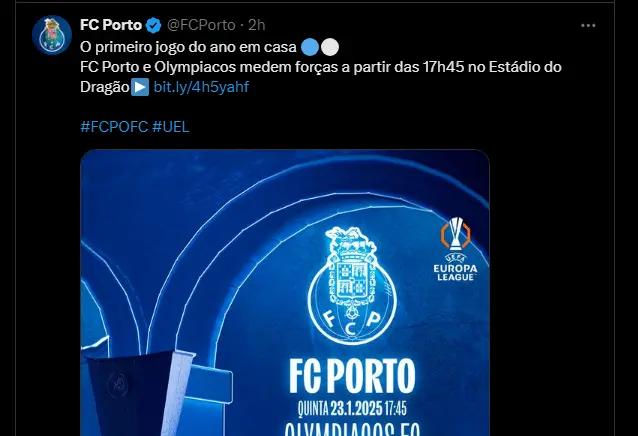Click the play arrow emoji before link
The image size is (638, 436).
(140, 87)
